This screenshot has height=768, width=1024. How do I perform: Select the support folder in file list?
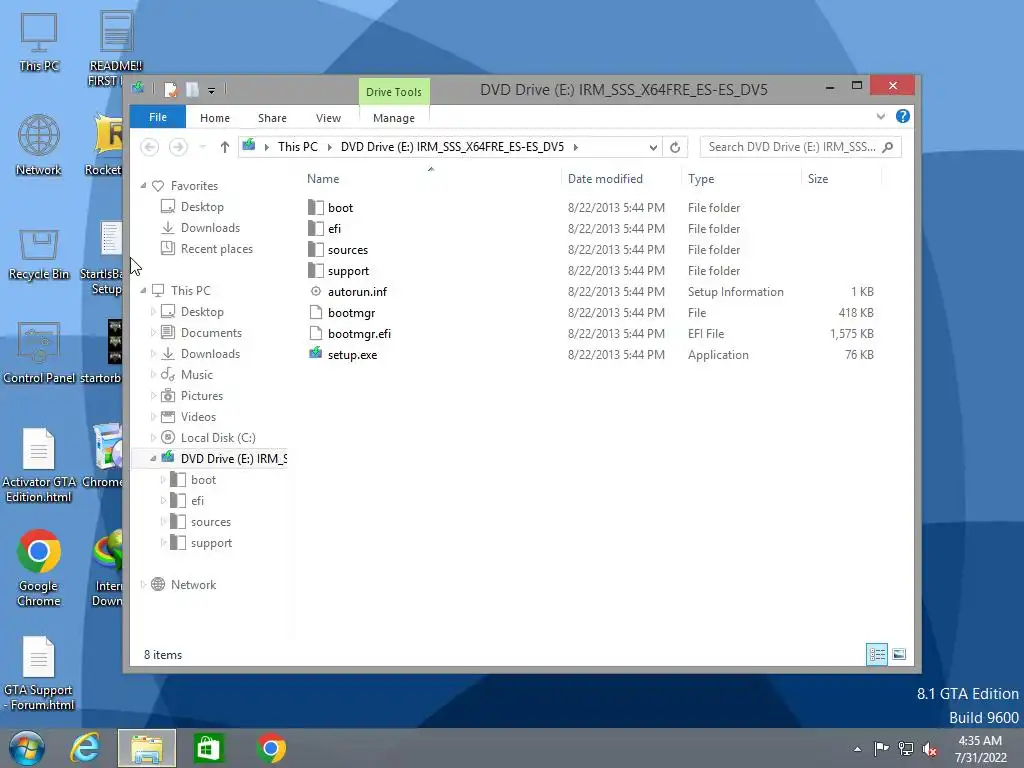tap(348, 270)
